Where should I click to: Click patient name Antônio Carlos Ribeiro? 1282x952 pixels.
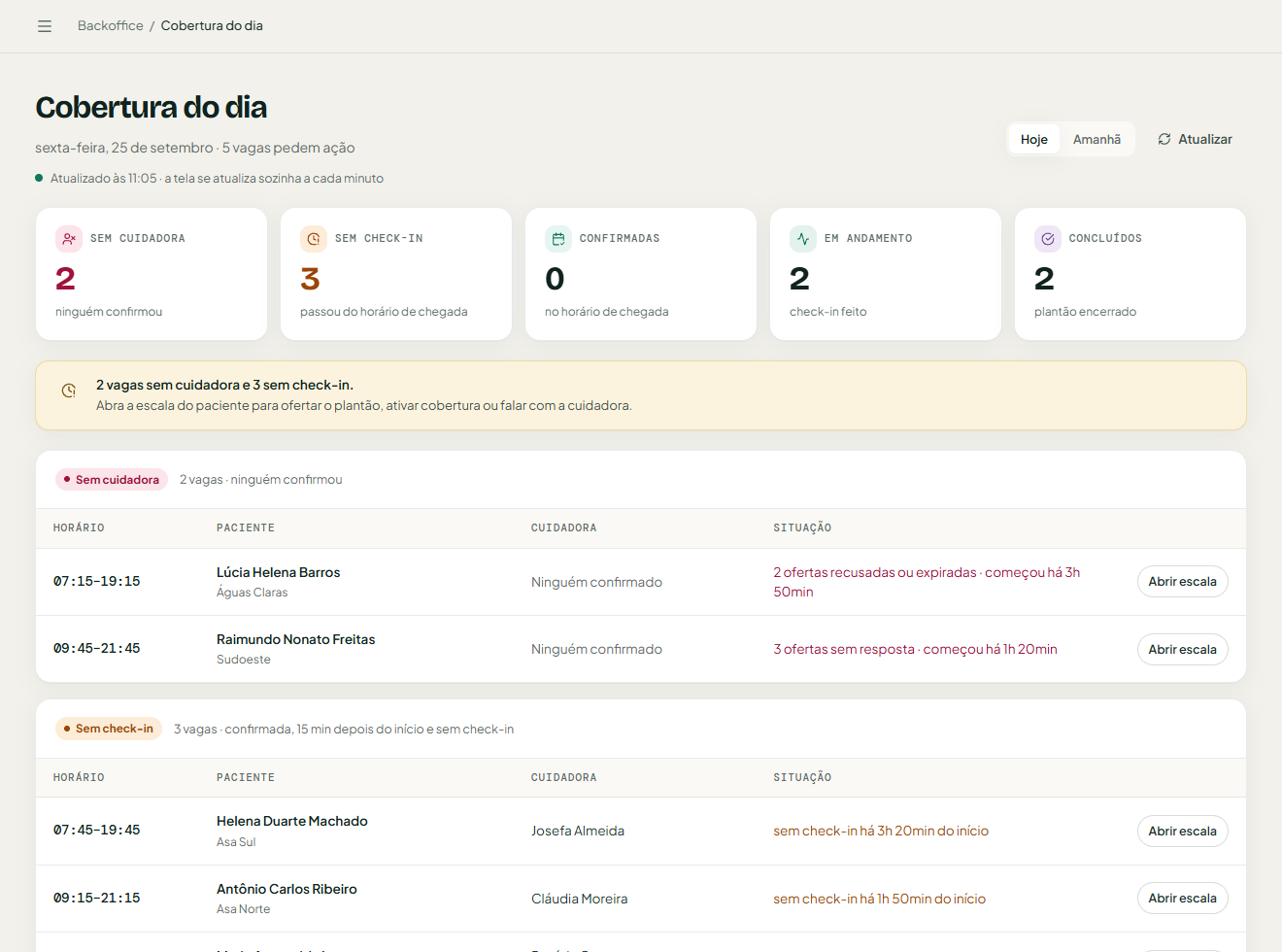pyautogui.click(x=287, y=889)
